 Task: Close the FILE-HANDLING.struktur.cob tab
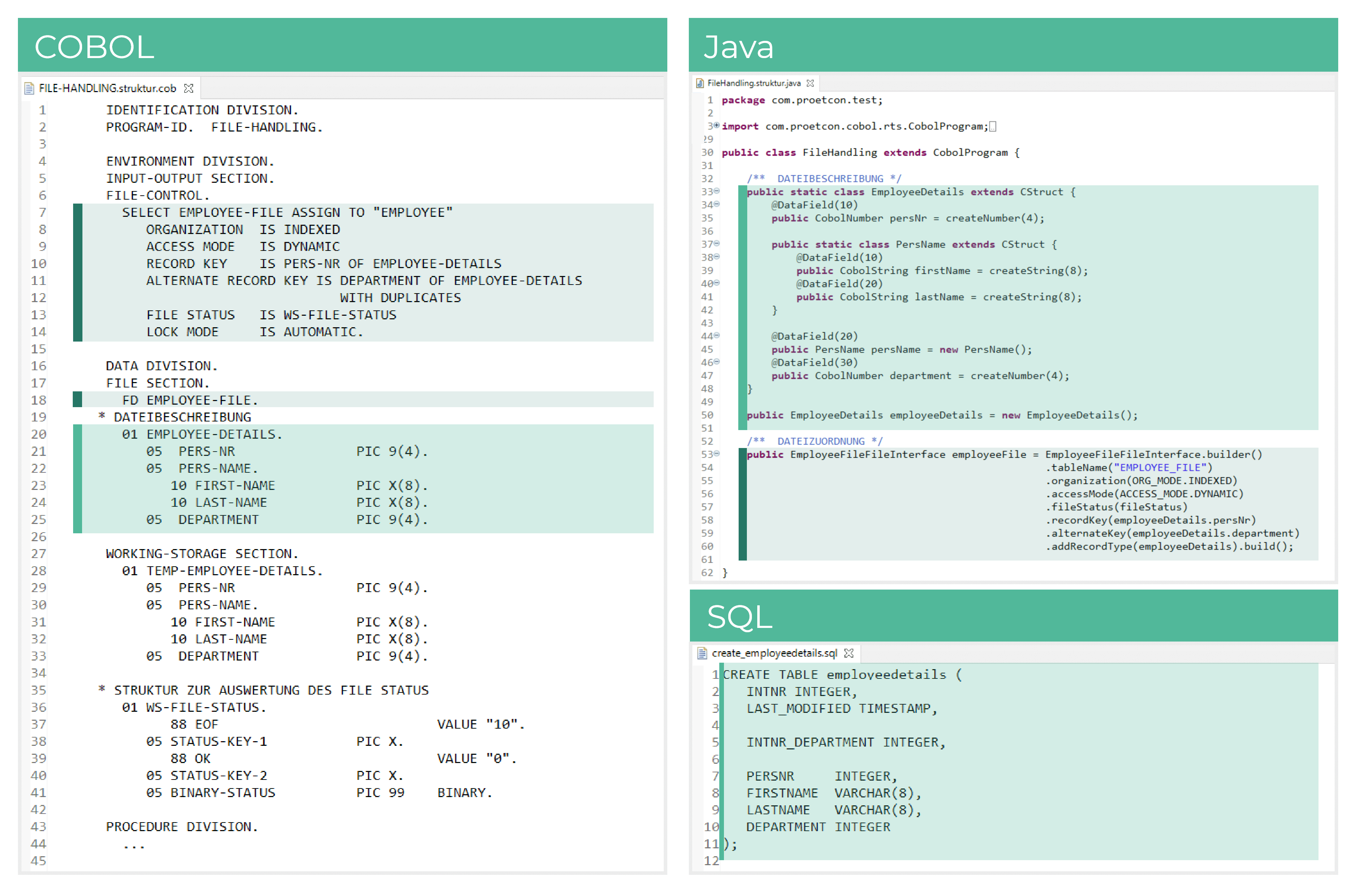[189, 88]
